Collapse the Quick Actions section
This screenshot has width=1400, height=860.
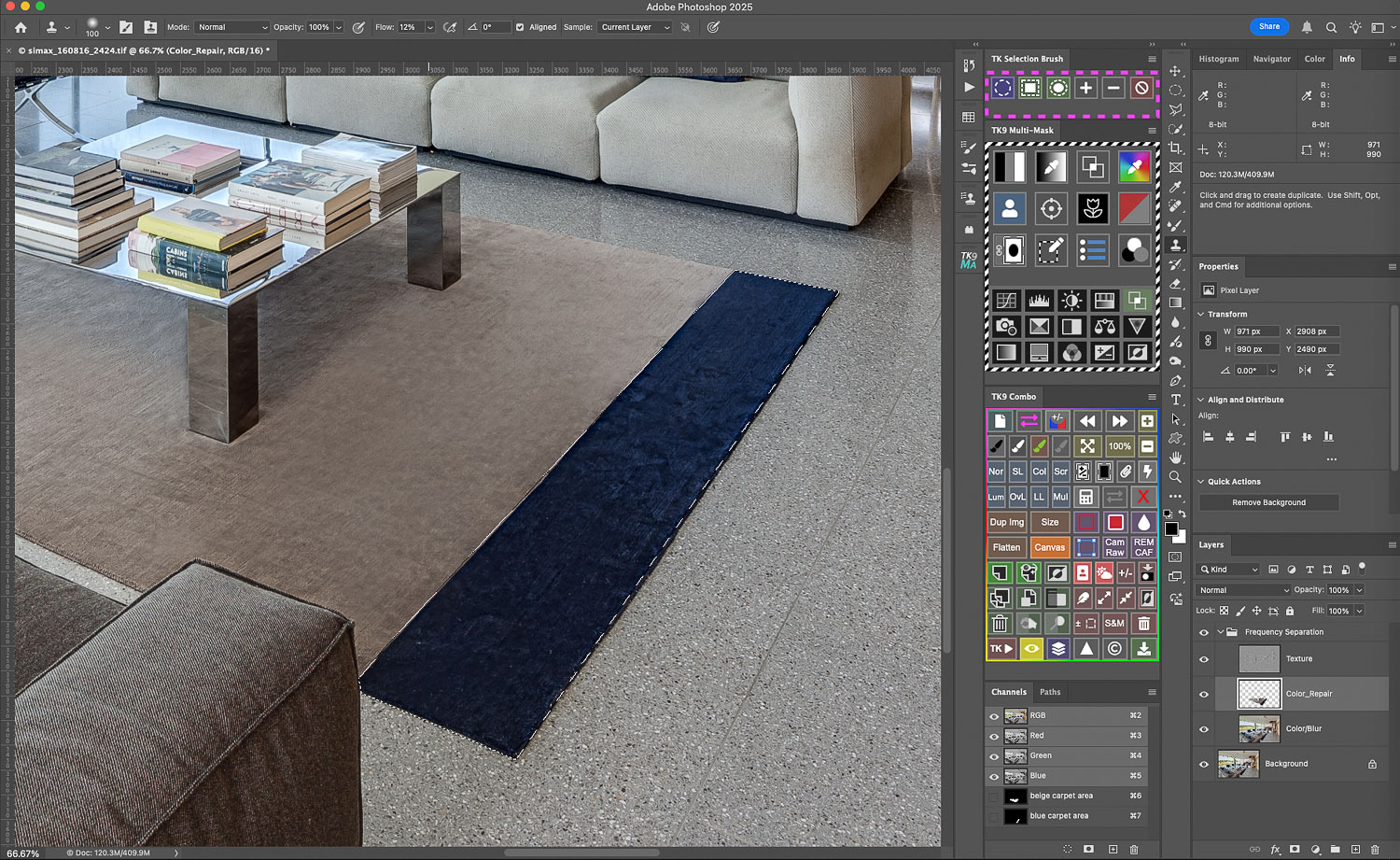tap(1201, 482)
